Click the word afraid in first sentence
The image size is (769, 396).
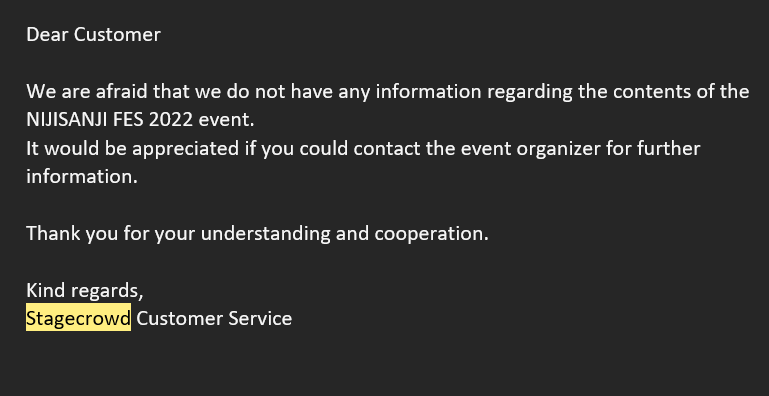(122, 91)
